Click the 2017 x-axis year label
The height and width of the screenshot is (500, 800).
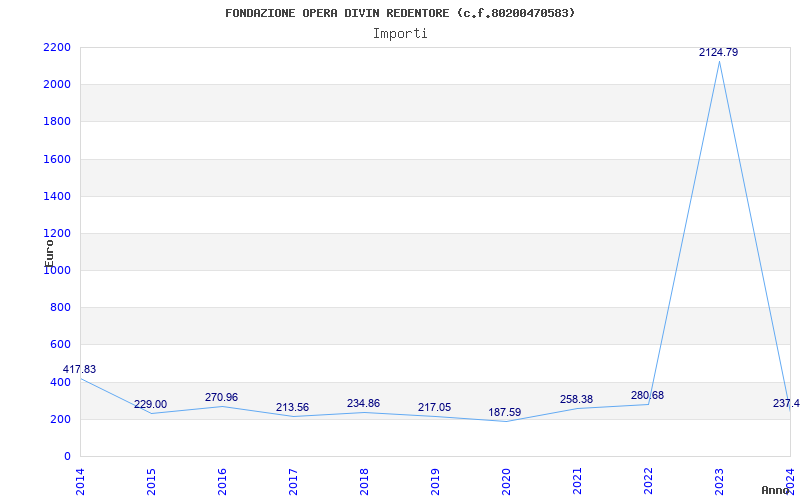pos(293,481)
